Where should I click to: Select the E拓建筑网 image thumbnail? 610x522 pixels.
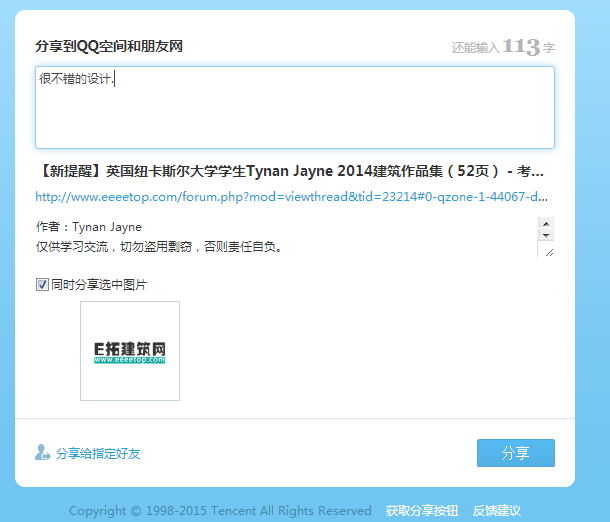pos(130,351)
